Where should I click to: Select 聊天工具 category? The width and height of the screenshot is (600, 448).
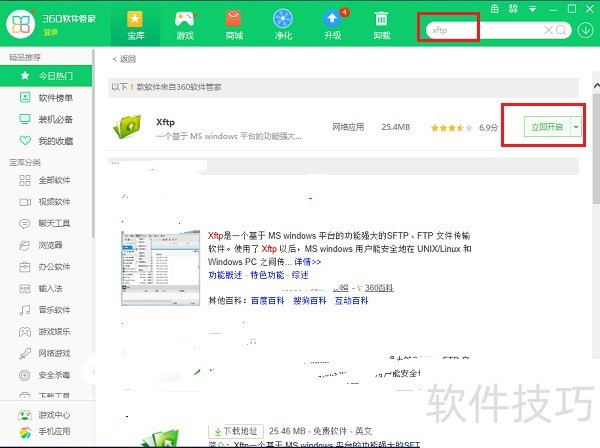pos(46,223)
